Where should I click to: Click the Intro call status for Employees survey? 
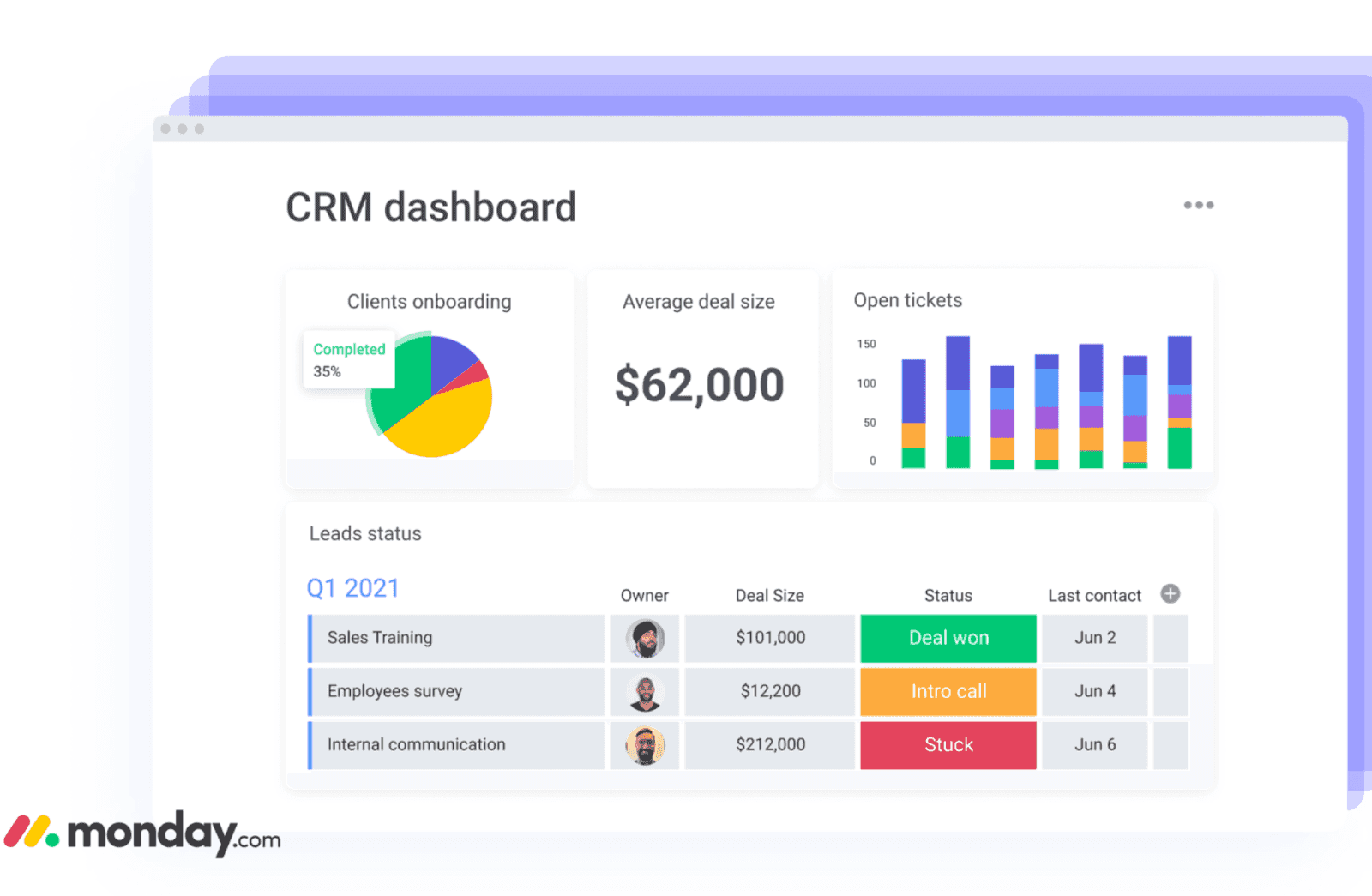pyautogui.click(x=948, y=691)
